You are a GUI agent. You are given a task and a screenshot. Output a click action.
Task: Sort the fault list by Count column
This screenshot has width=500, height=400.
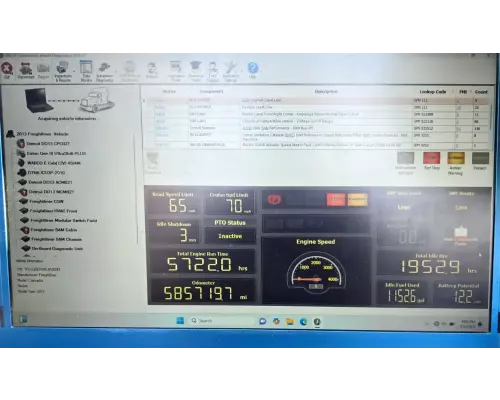pyautogui.click(x=481, y=92)
